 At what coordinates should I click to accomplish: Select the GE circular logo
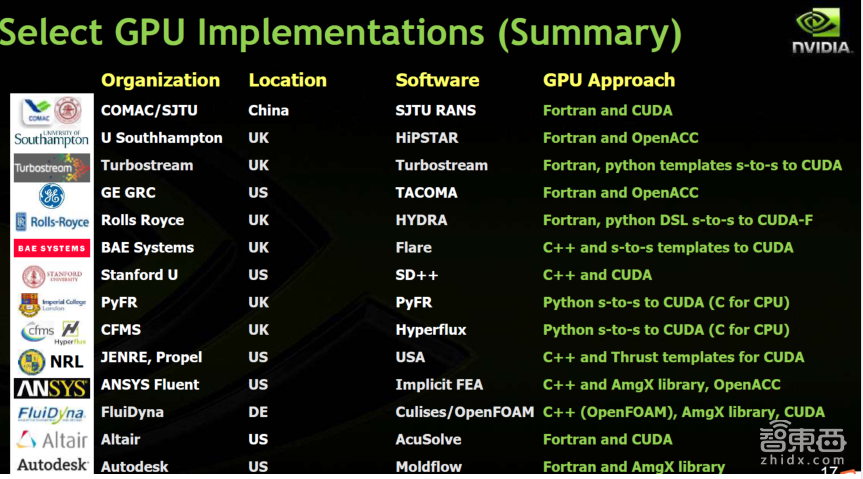(51, 195)
